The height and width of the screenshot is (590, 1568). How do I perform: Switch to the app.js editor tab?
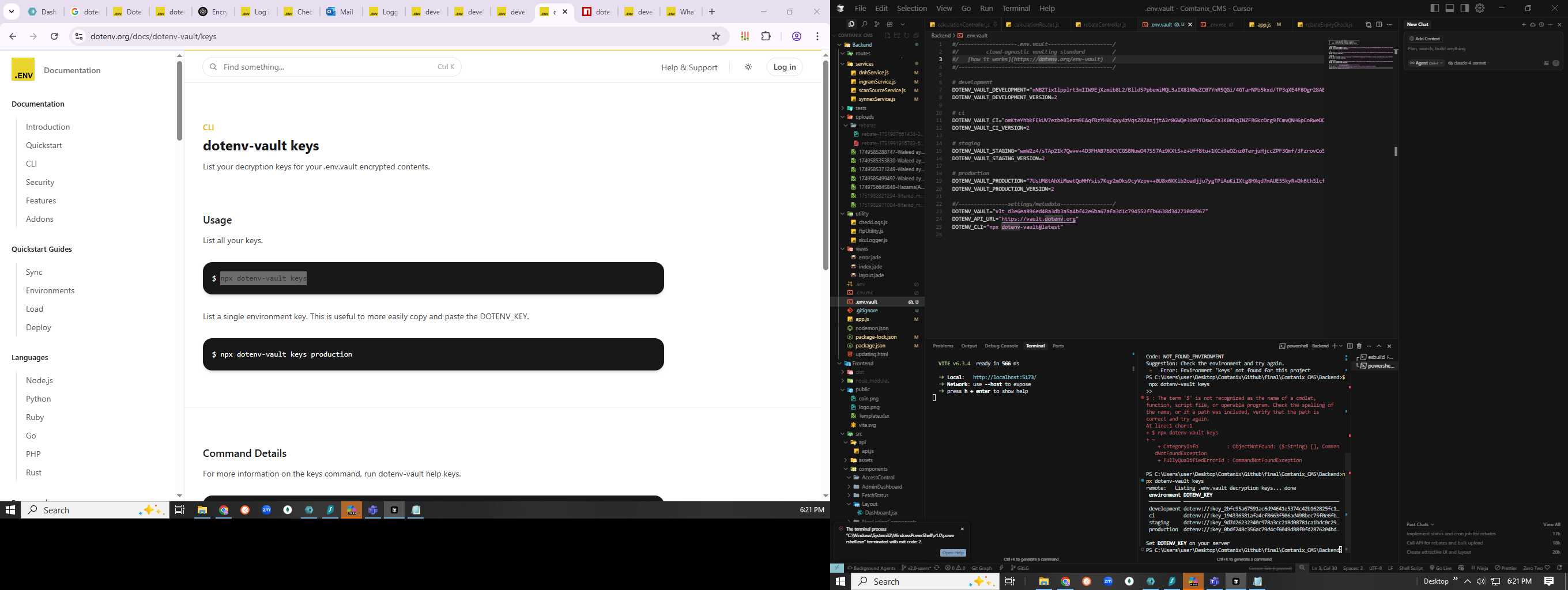coord(1264,24)
